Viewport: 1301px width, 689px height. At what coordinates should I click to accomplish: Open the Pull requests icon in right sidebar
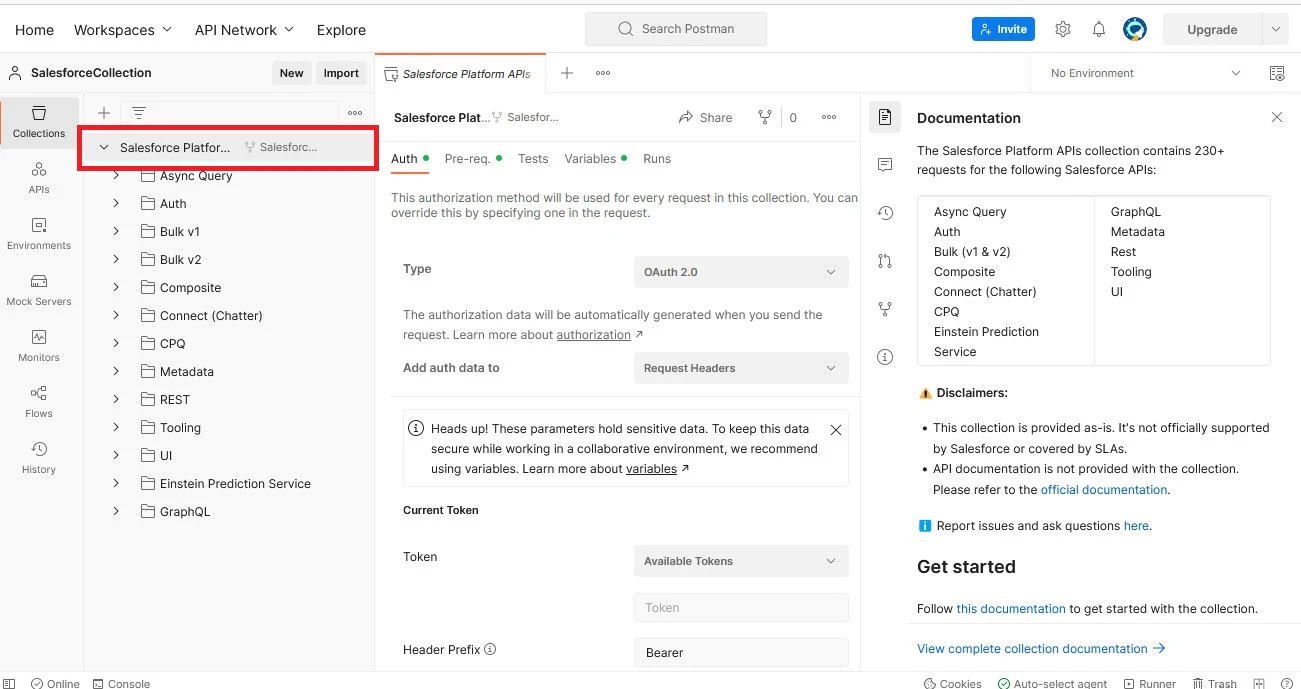coord(885,261)
